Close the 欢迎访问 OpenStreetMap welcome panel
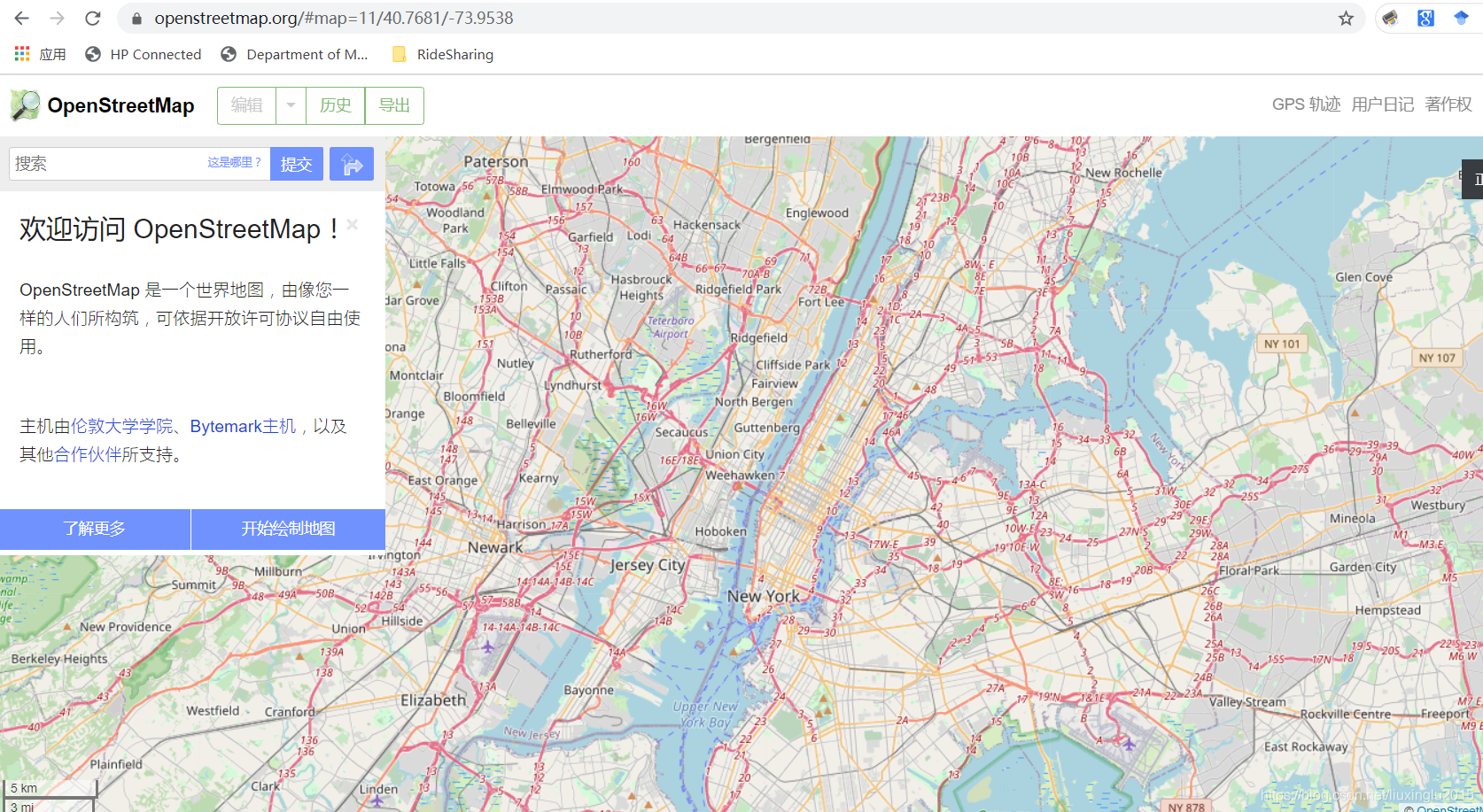 coord(352,225)
